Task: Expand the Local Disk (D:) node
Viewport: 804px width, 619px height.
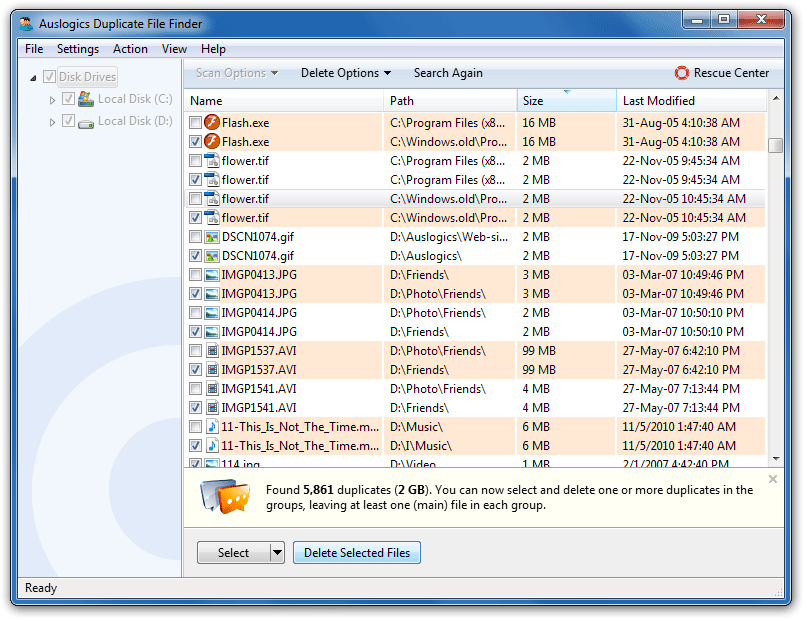Action: 52,123
